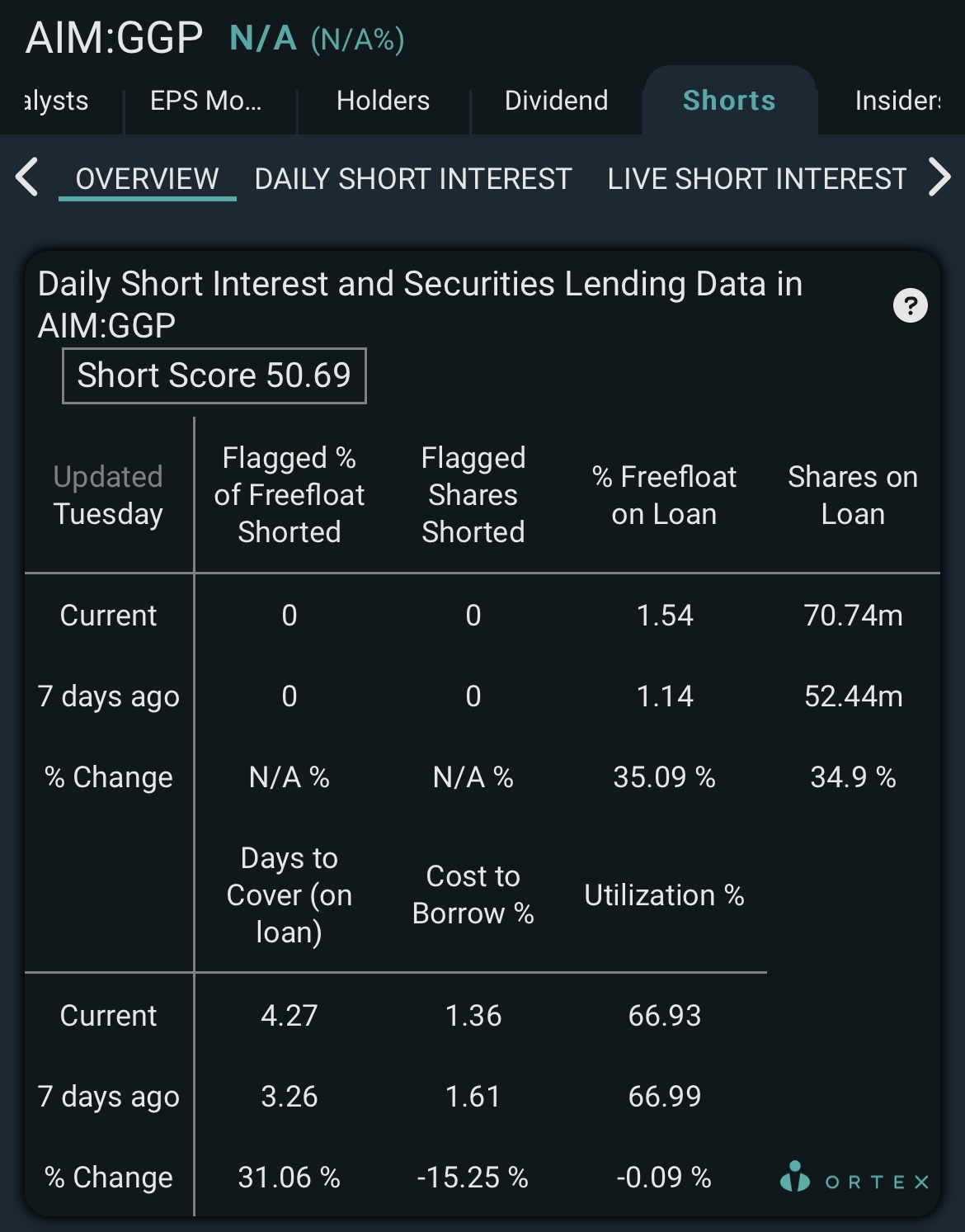The image size is (965, 1232).
Task: Open the Shorts tab
Action: tap(729, 101)
